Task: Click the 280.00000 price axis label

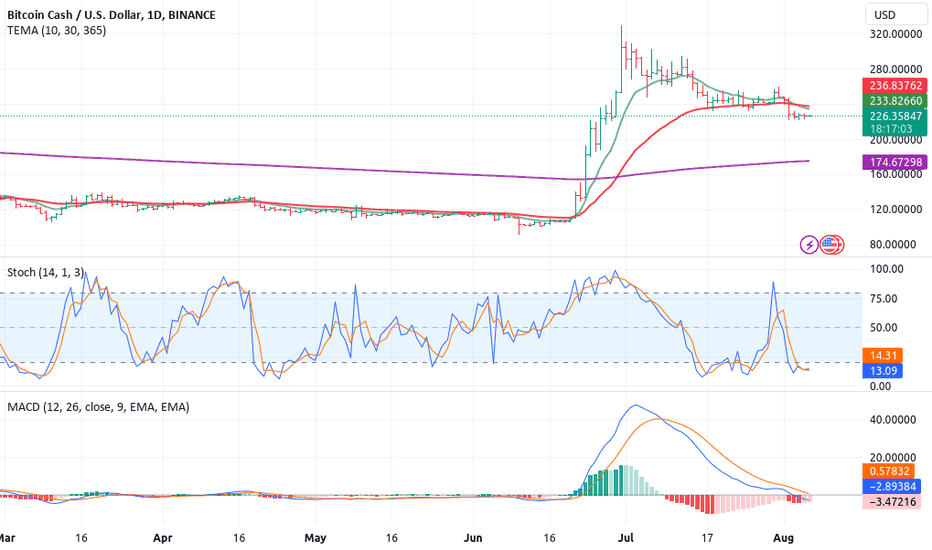Action: coord(896,69)
